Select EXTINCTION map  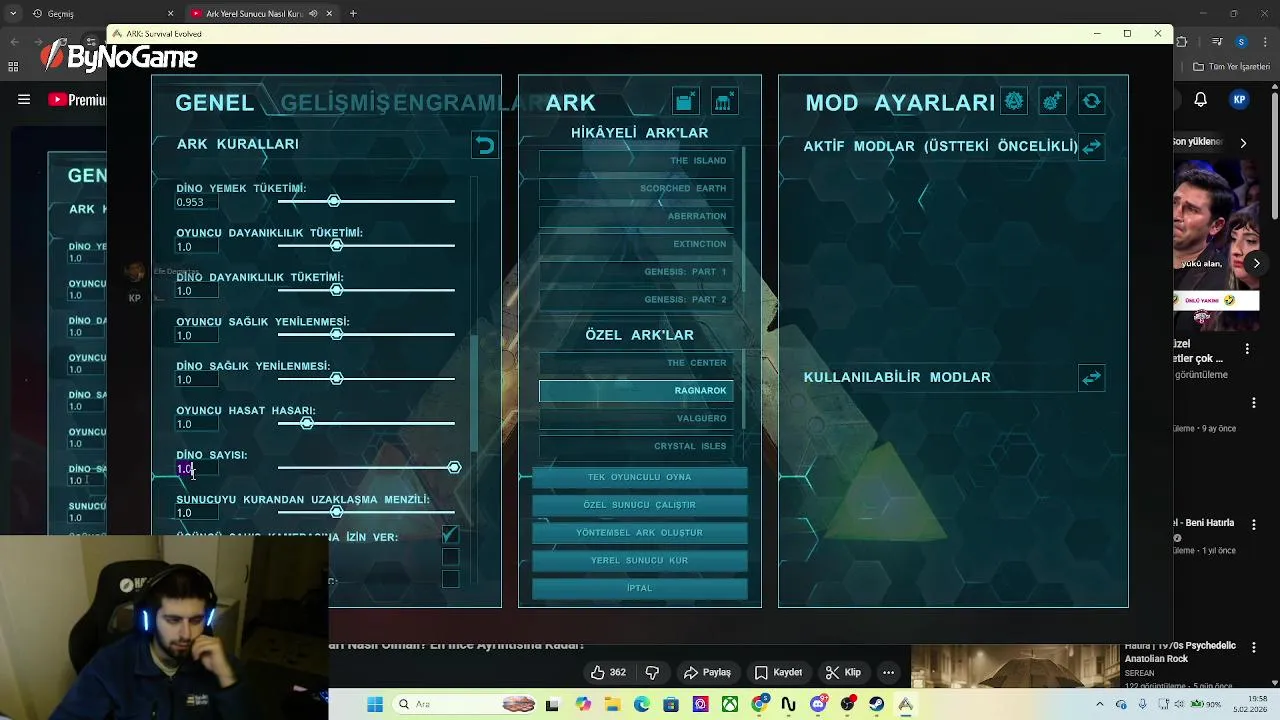(636, 244)
